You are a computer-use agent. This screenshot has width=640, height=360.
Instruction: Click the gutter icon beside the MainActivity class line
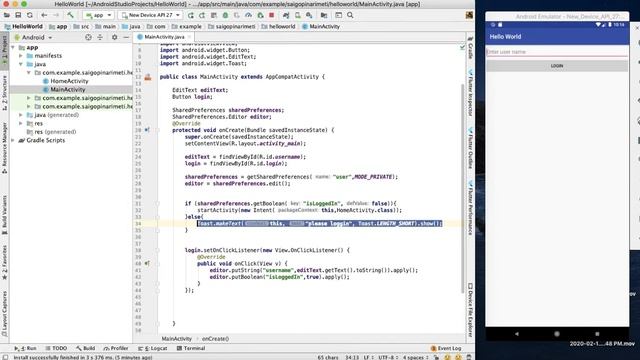click(148, 77)
